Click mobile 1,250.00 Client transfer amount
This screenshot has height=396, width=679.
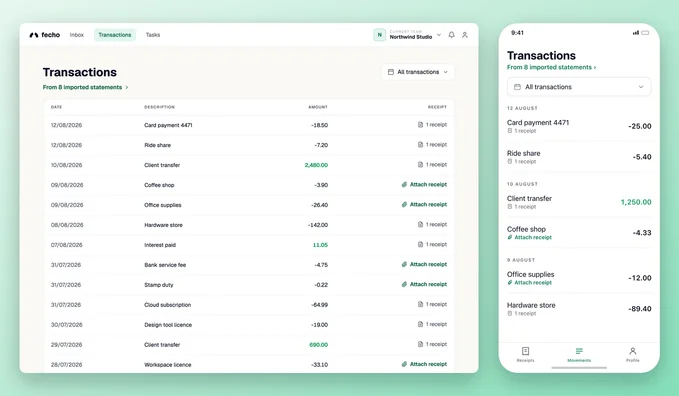(636, 202)
